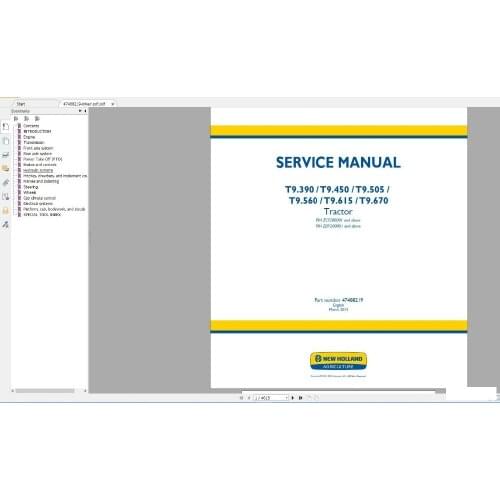Open the Transmission bookmark

(x=33, y=142)
